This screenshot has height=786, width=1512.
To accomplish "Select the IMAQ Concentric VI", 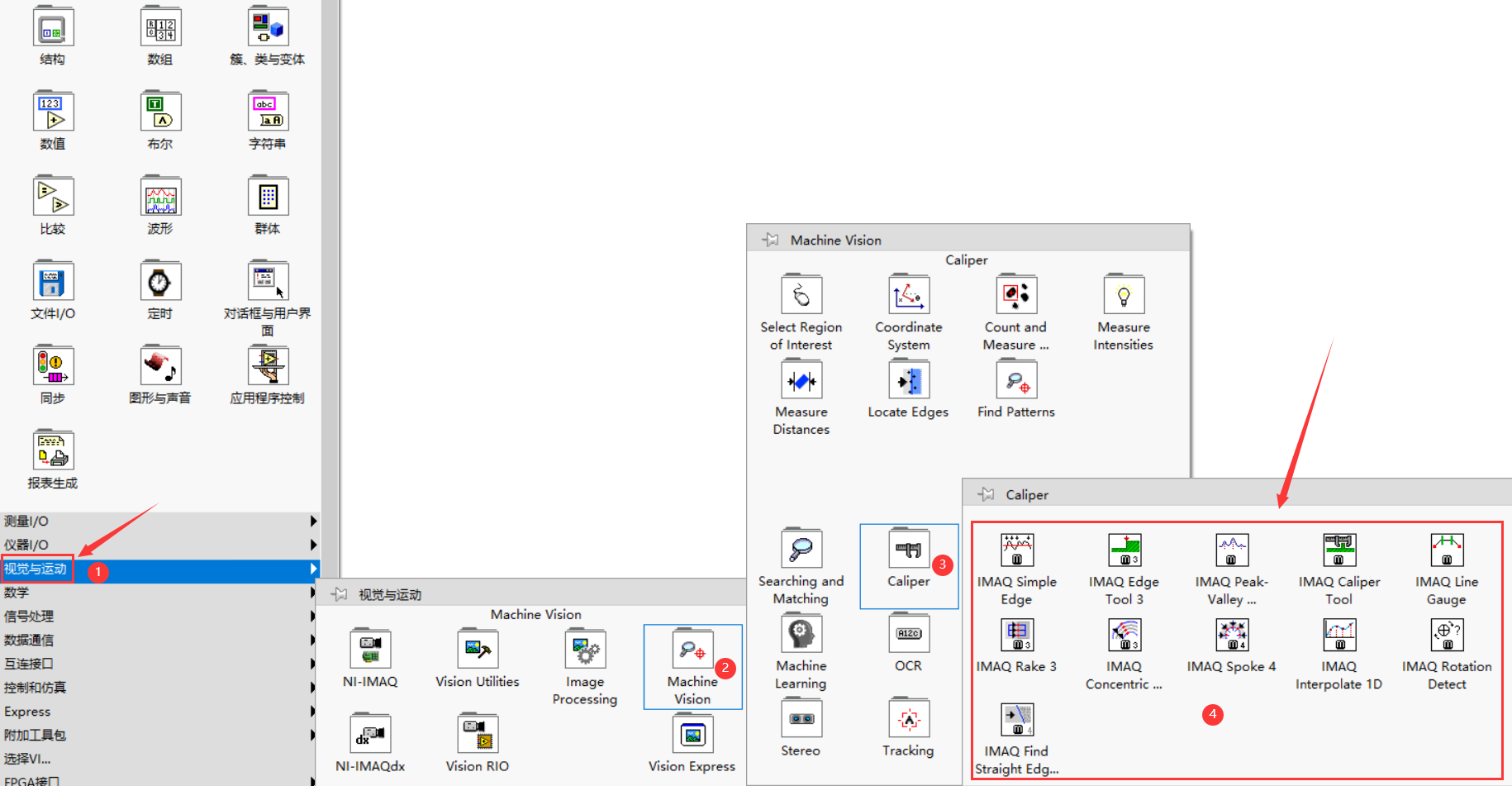I will [1124, 635].
